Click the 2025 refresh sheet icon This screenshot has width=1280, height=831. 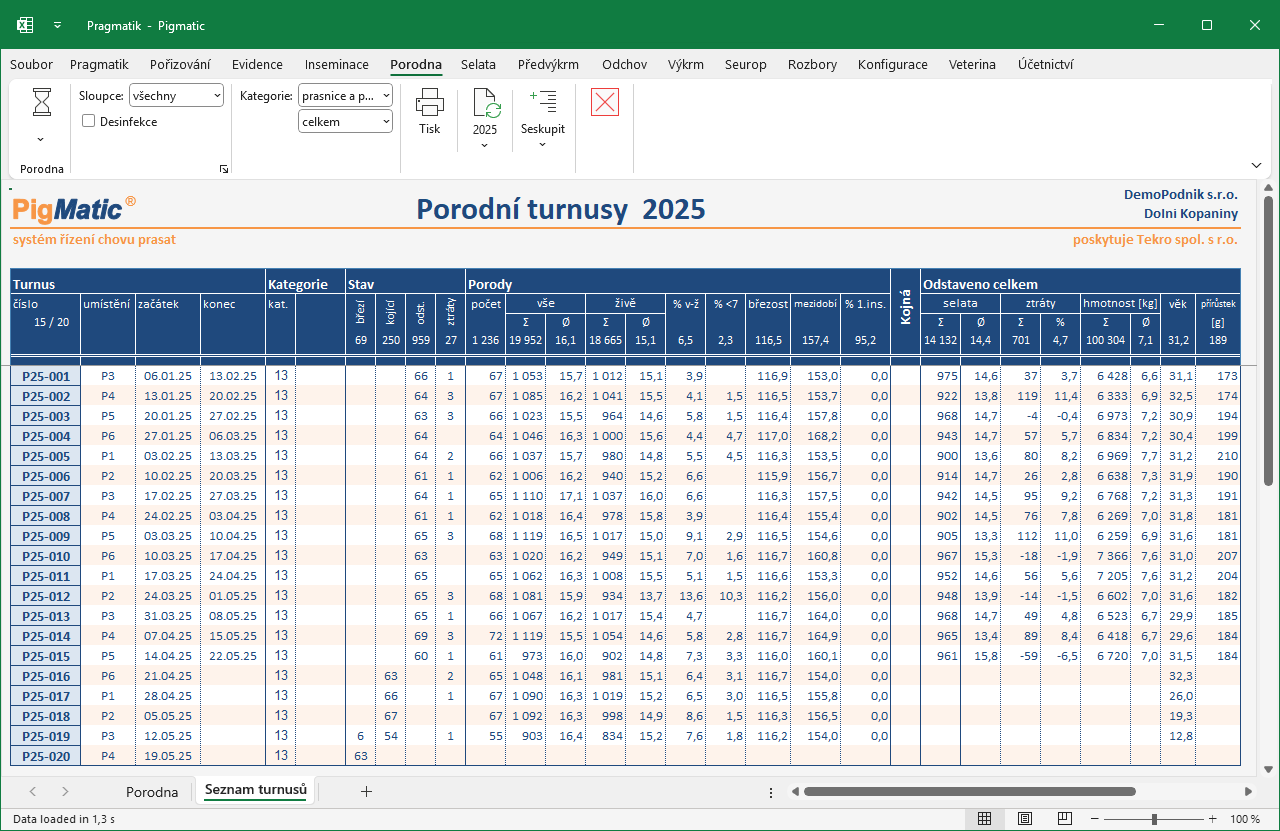point(485,102)
